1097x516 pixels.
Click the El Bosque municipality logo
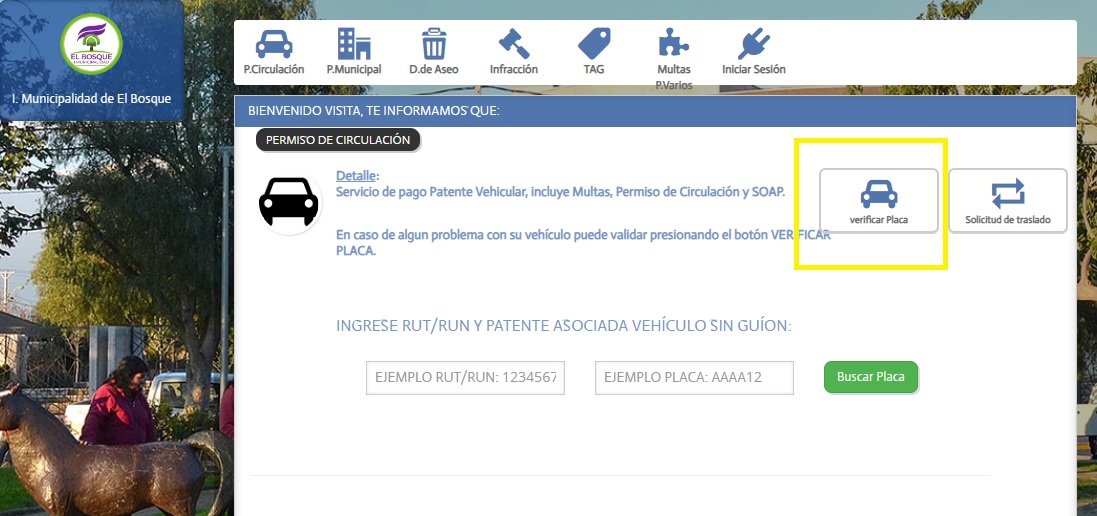coord(92,43)
